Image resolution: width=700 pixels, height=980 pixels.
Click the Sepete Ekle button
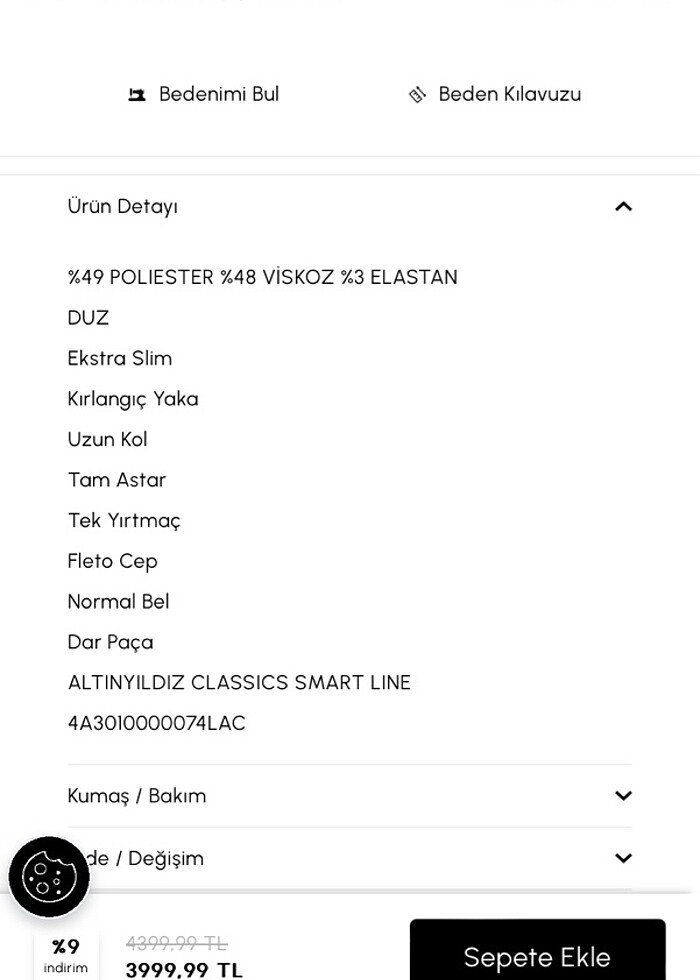(x=537, y=955)
